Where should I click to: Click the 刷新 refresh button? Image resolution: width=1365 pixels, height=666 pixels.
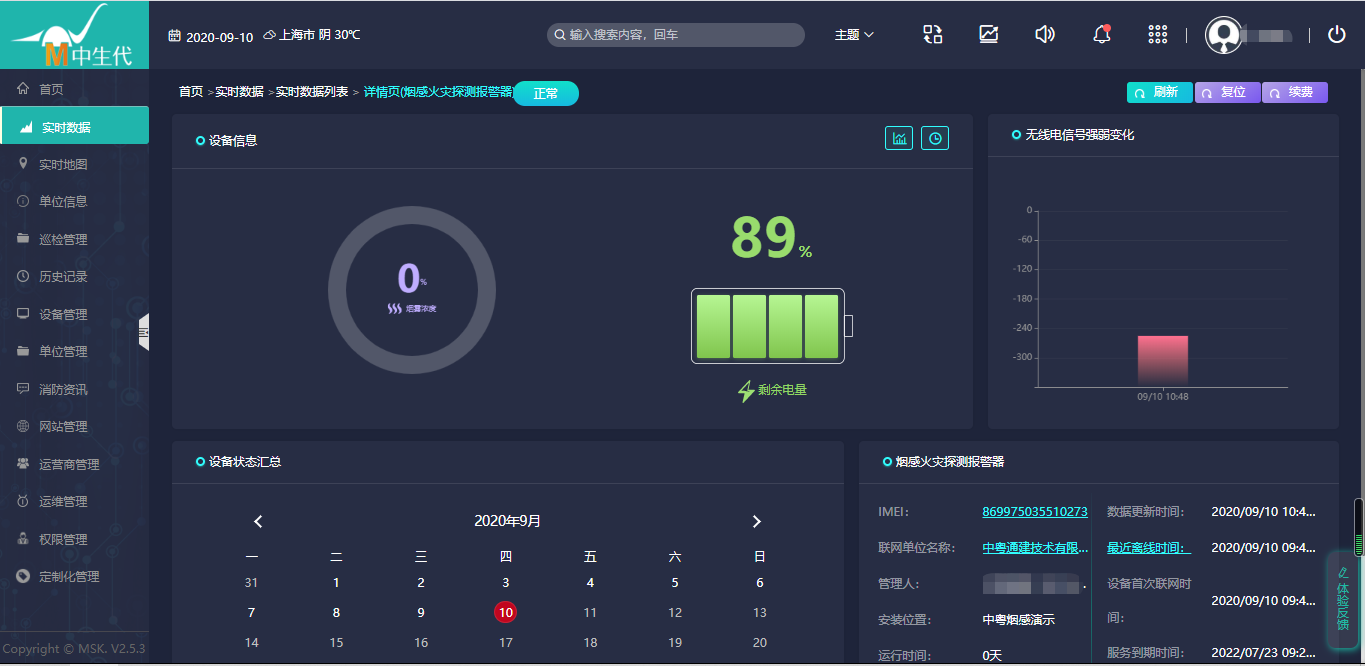tap(1159, 92)
